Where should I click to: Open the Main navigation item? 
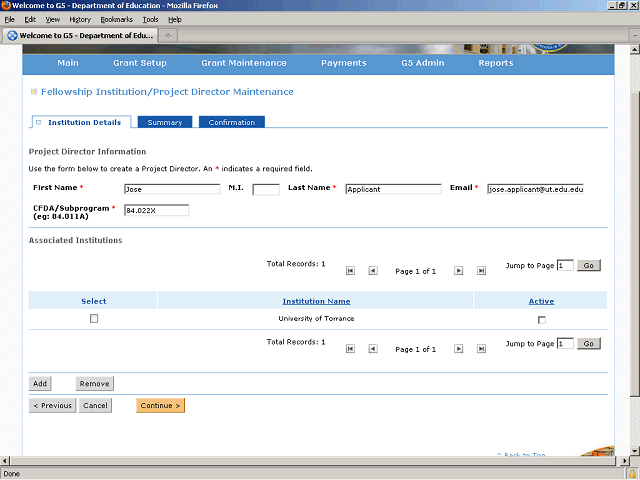[68, 63]
